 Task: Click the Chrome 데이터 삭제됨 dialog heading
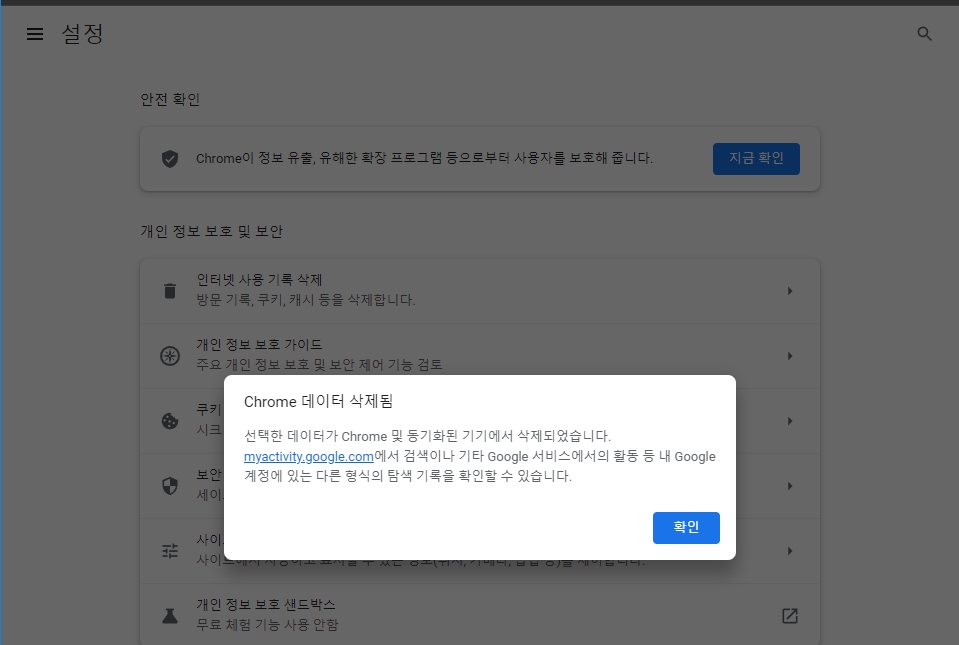click(x=319, y=402)
